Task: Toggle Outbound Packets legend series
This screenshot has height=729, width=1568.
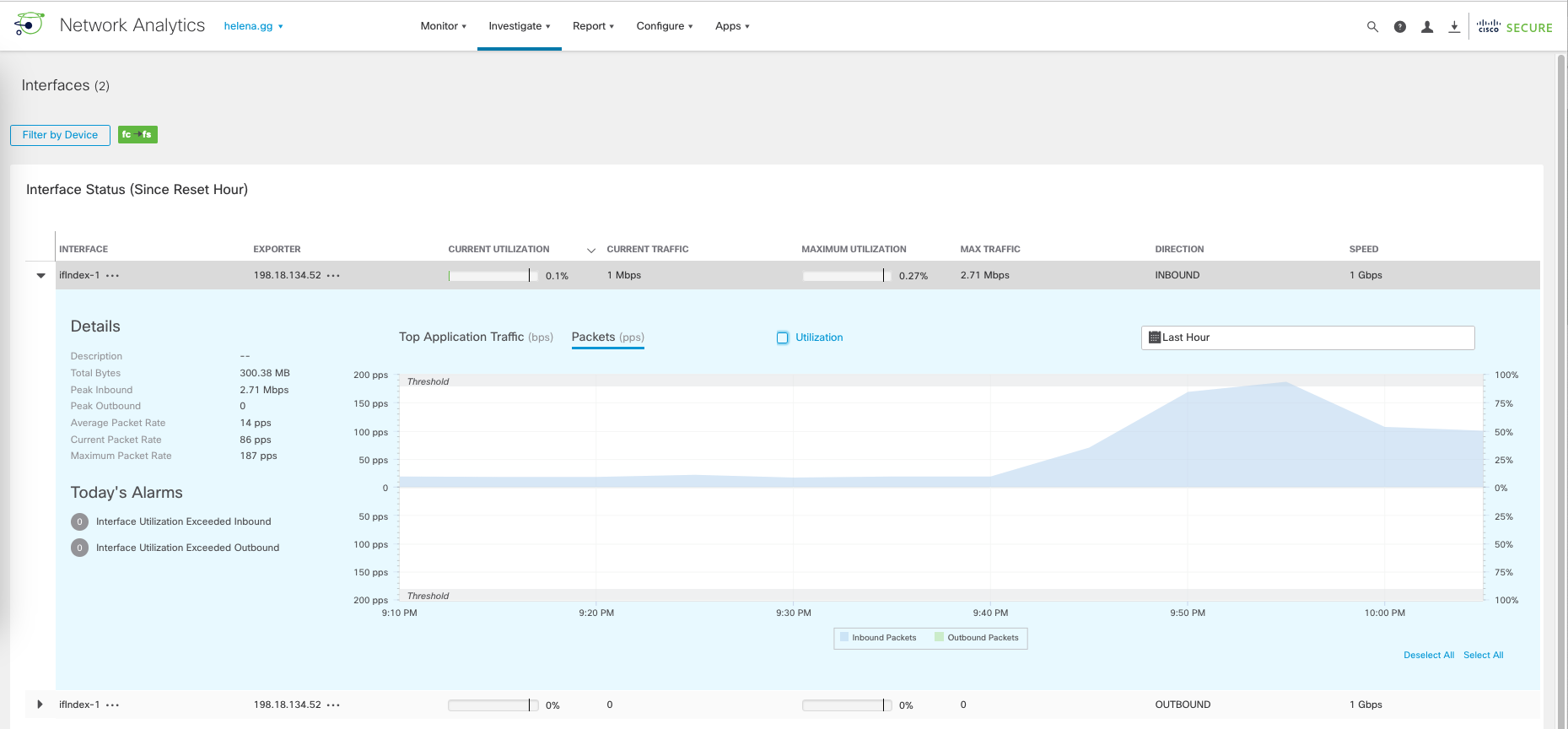Action: [x=976, y=638]
